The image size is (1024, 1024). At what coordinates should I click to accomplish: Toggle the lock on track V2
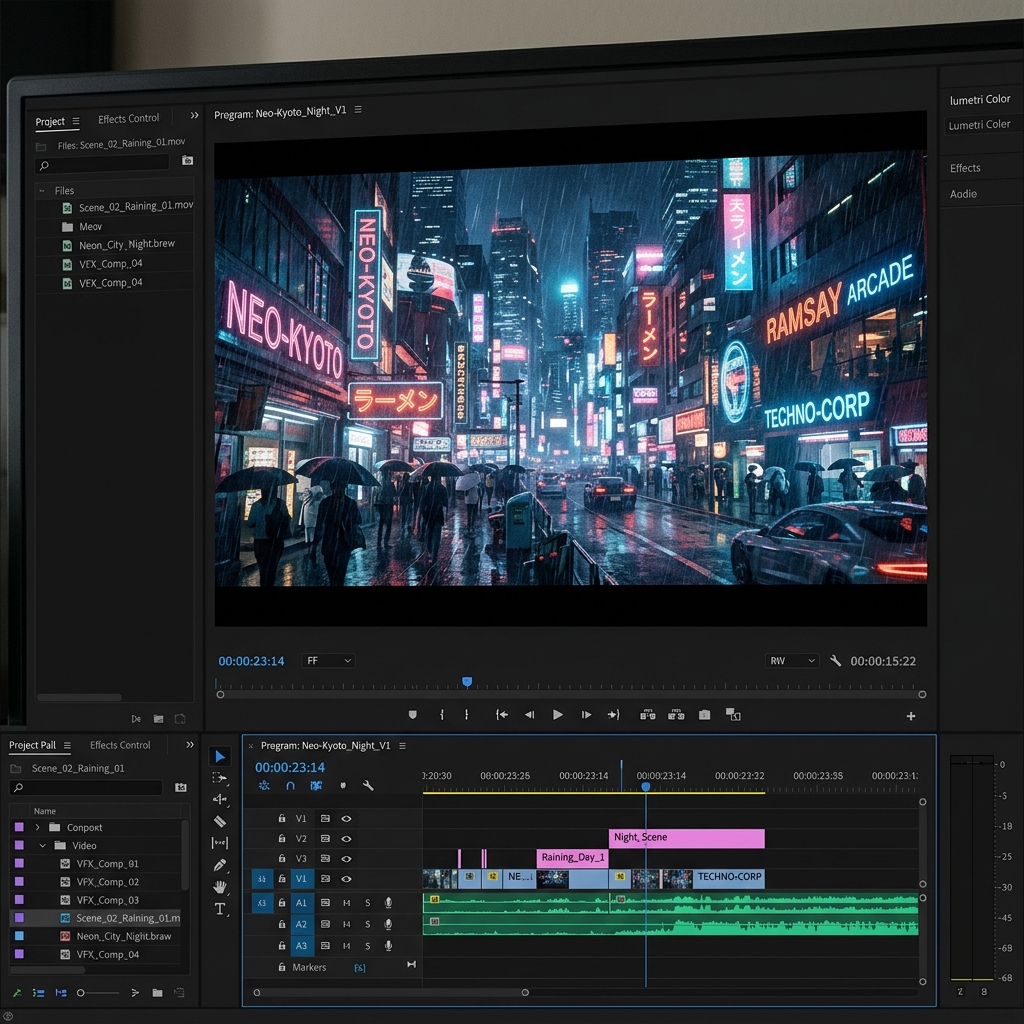click(282, 839)
